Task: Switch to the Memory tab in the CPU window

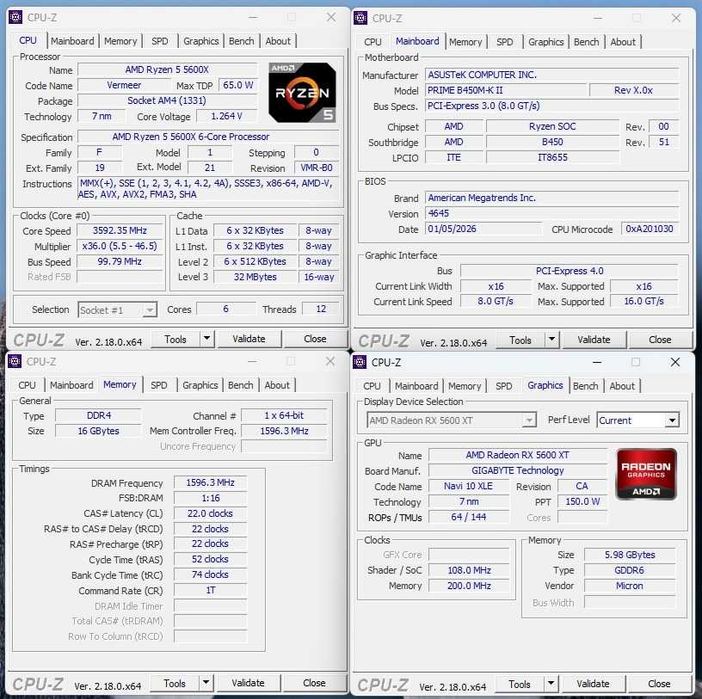Action: pos(120,41)
